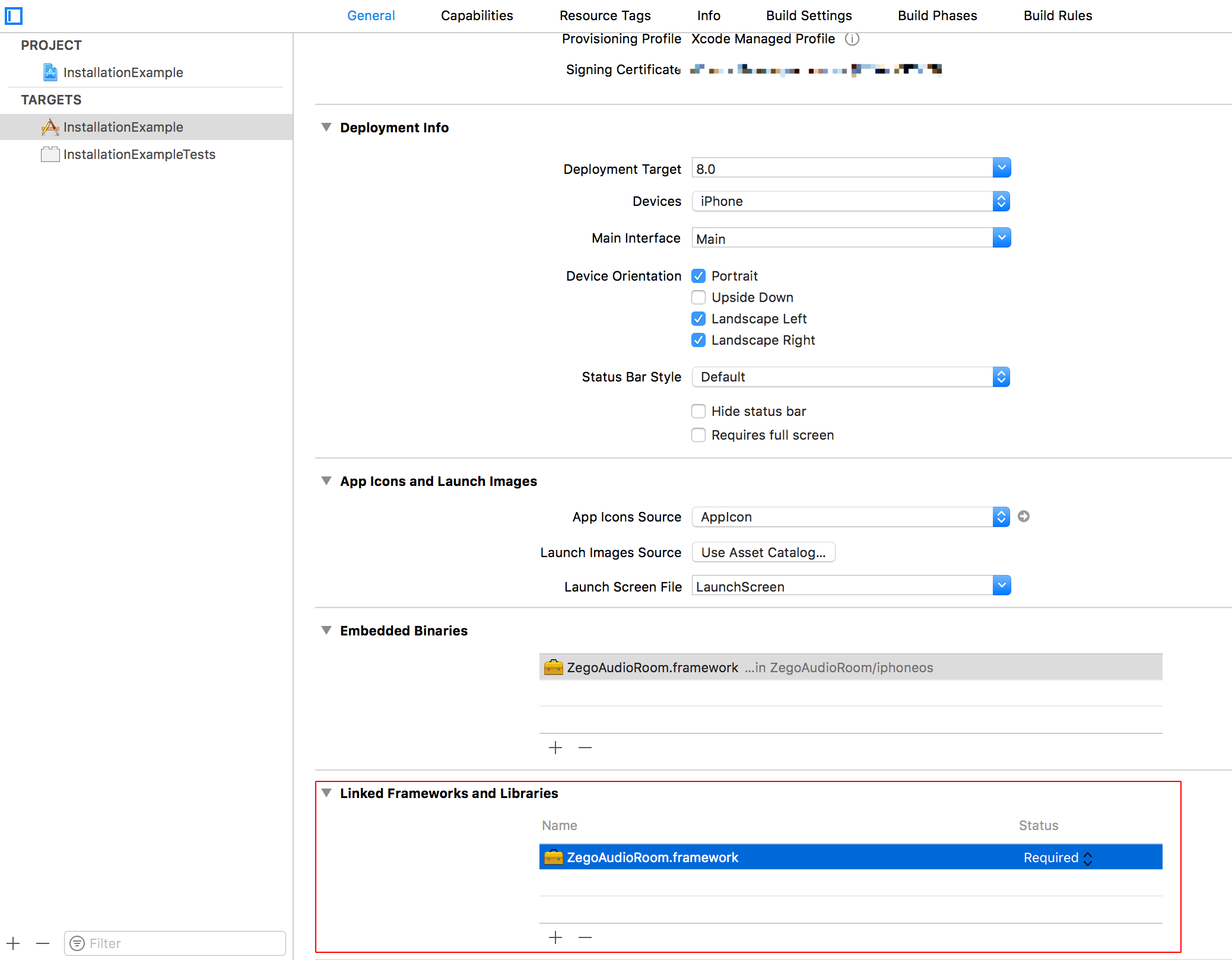
Task: Open the Build Rules tab
Action: click(x=1058, y=15)
